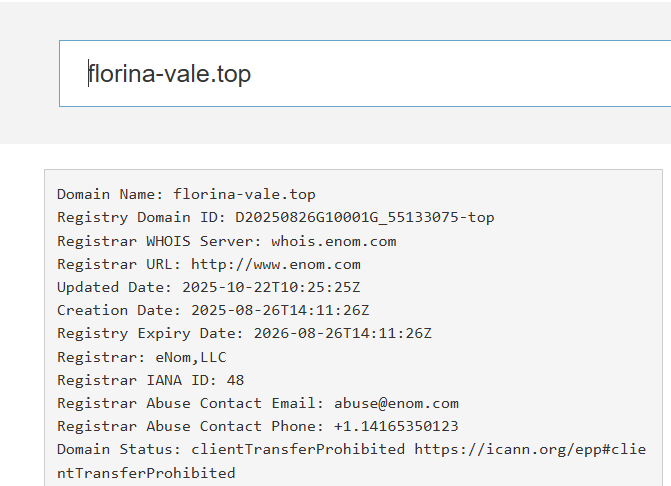Click the abuse@enom.com email address
The image size is (671, 486).
[396, 403]
